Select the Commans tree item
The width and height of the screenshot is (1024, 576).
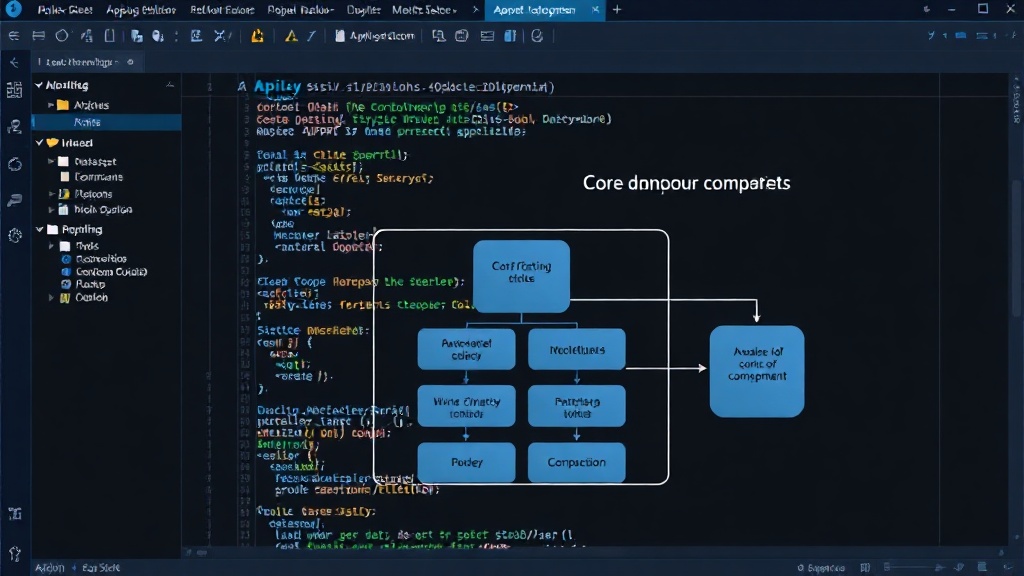click(98, 176)
